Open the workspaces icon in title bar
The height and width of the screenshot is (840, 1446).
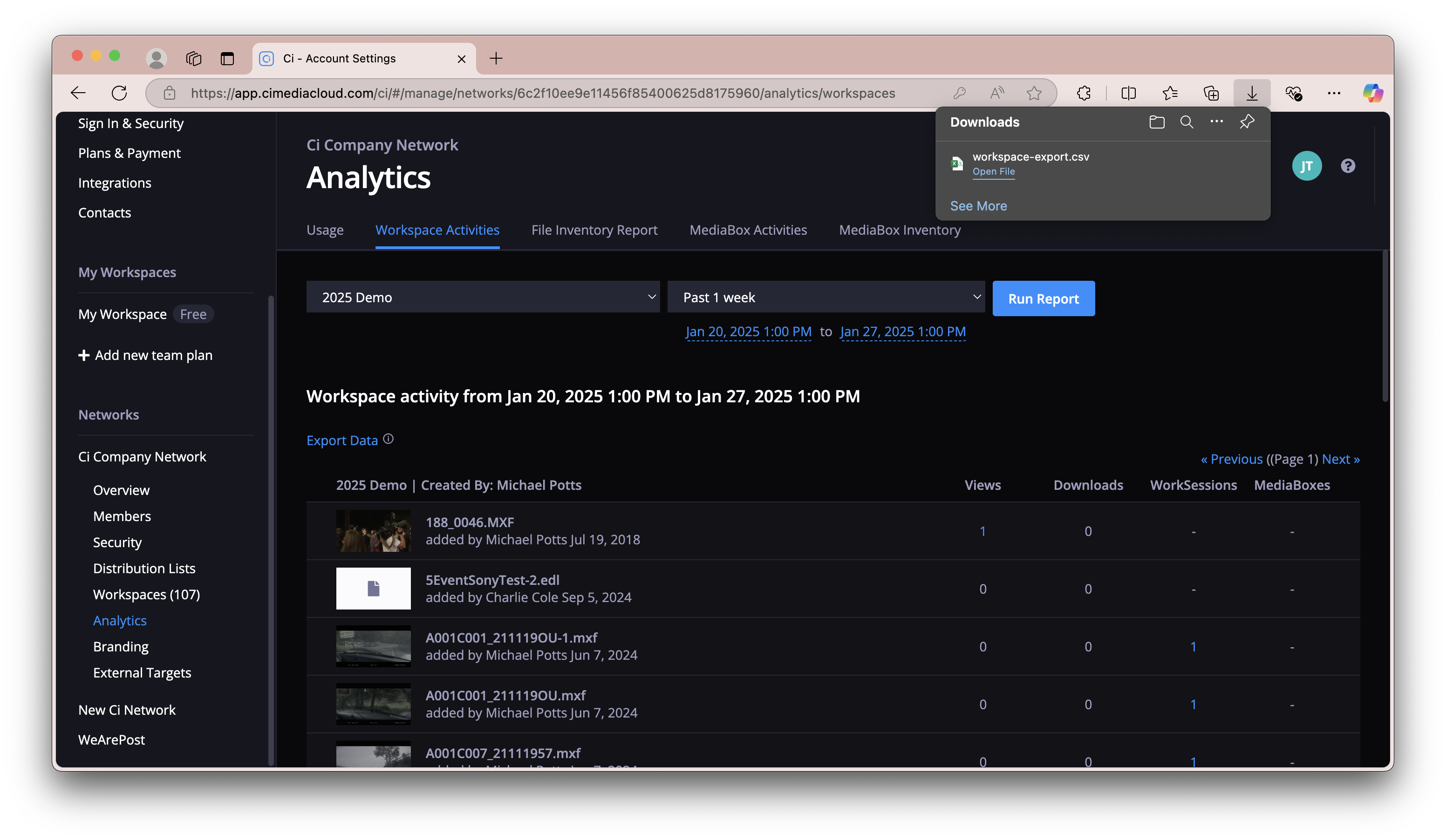point(194,59)
